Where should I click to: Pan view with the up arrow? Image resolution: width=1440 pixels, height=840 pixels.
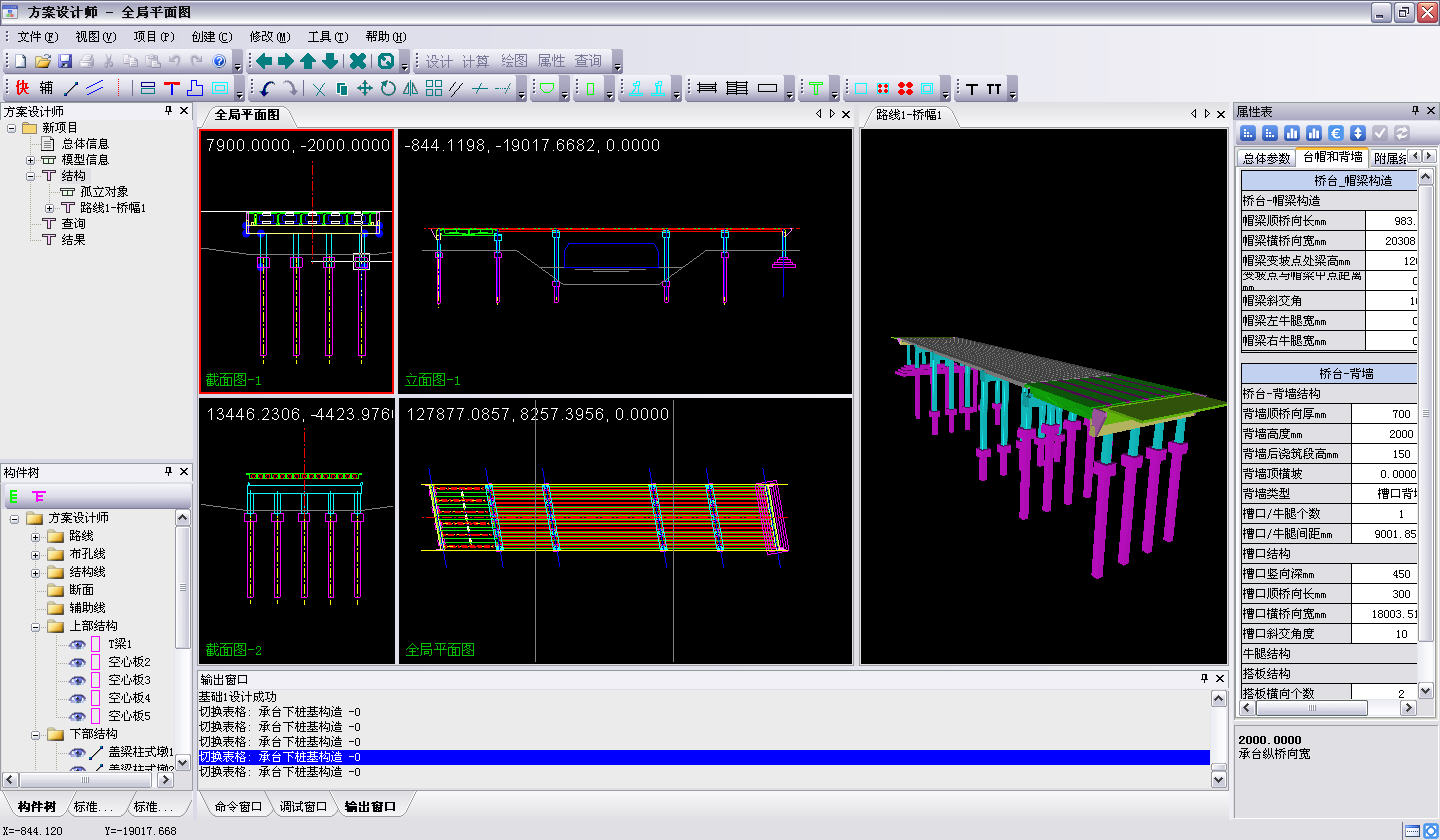coord(308,61)
